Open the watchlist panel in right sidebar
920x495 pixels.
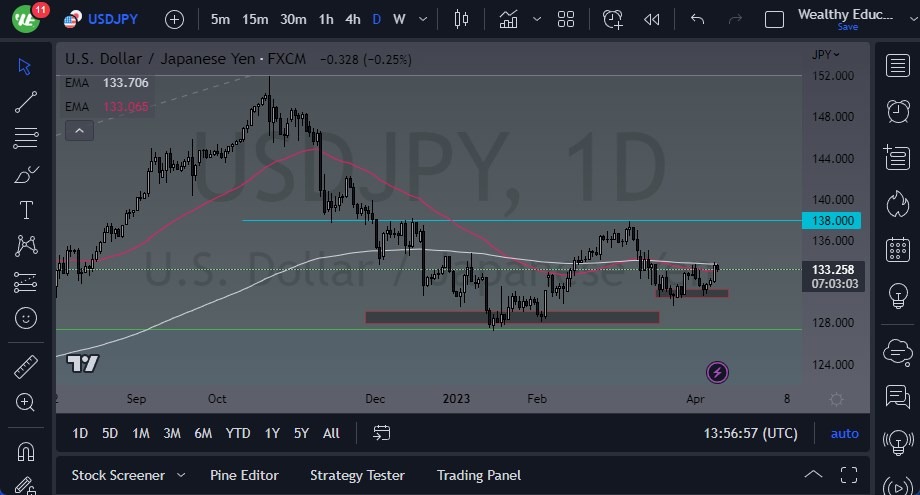tap(897, 66)
